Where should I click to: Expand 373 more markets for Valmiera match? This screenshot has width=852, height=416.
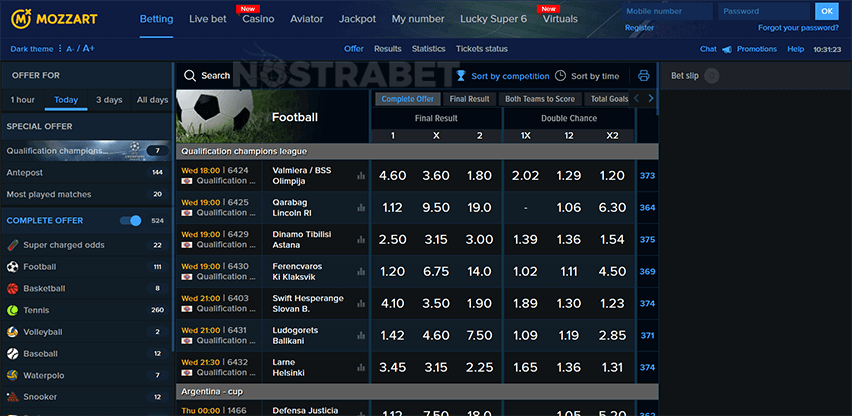click(x=647, y=175)
